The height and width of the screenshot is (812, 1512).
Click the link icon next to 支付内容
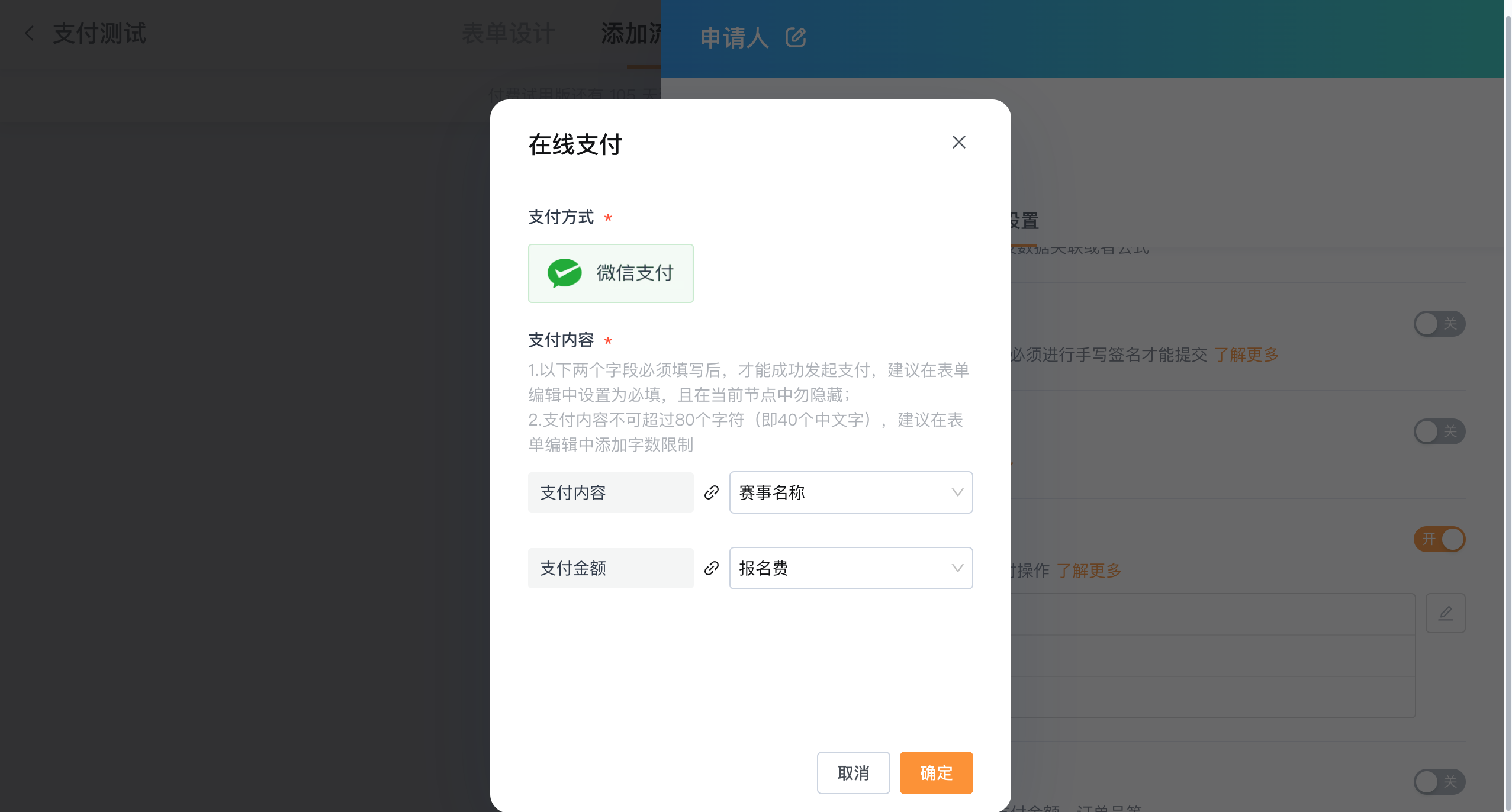[711, 492]
